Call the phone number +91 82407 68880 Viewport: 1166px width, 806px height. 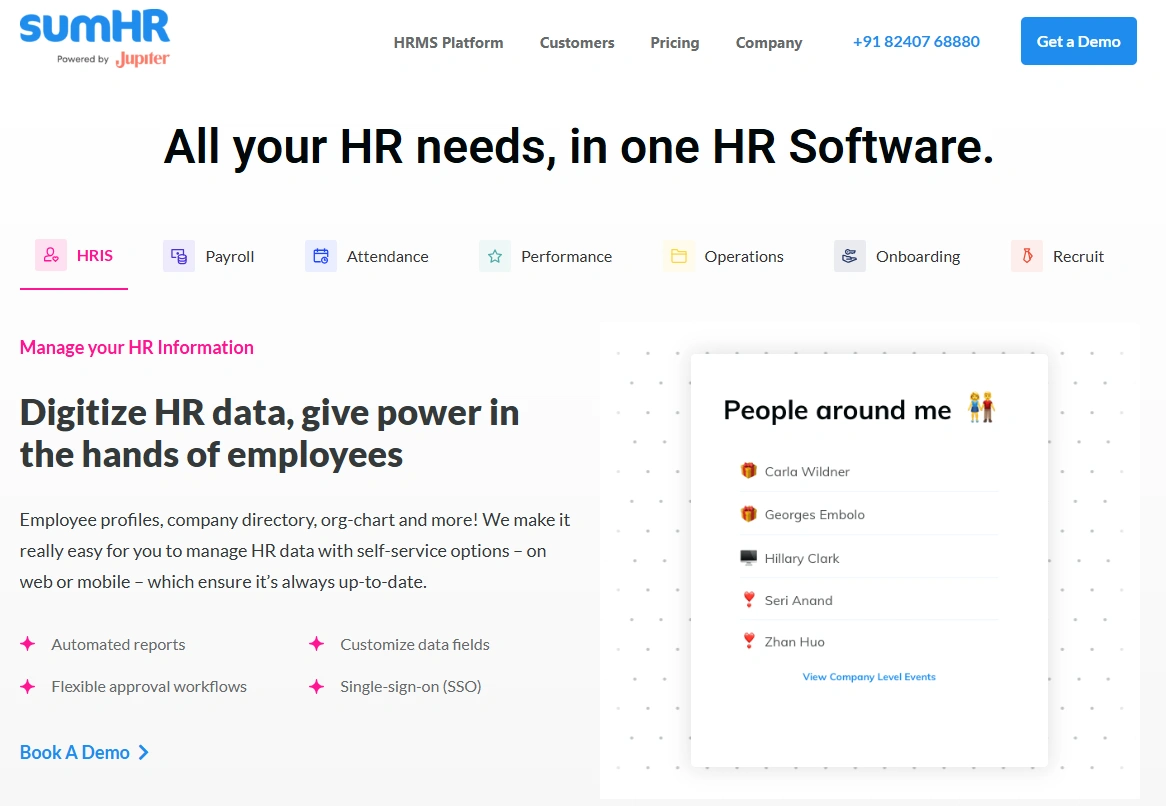[x=916, y=42]
